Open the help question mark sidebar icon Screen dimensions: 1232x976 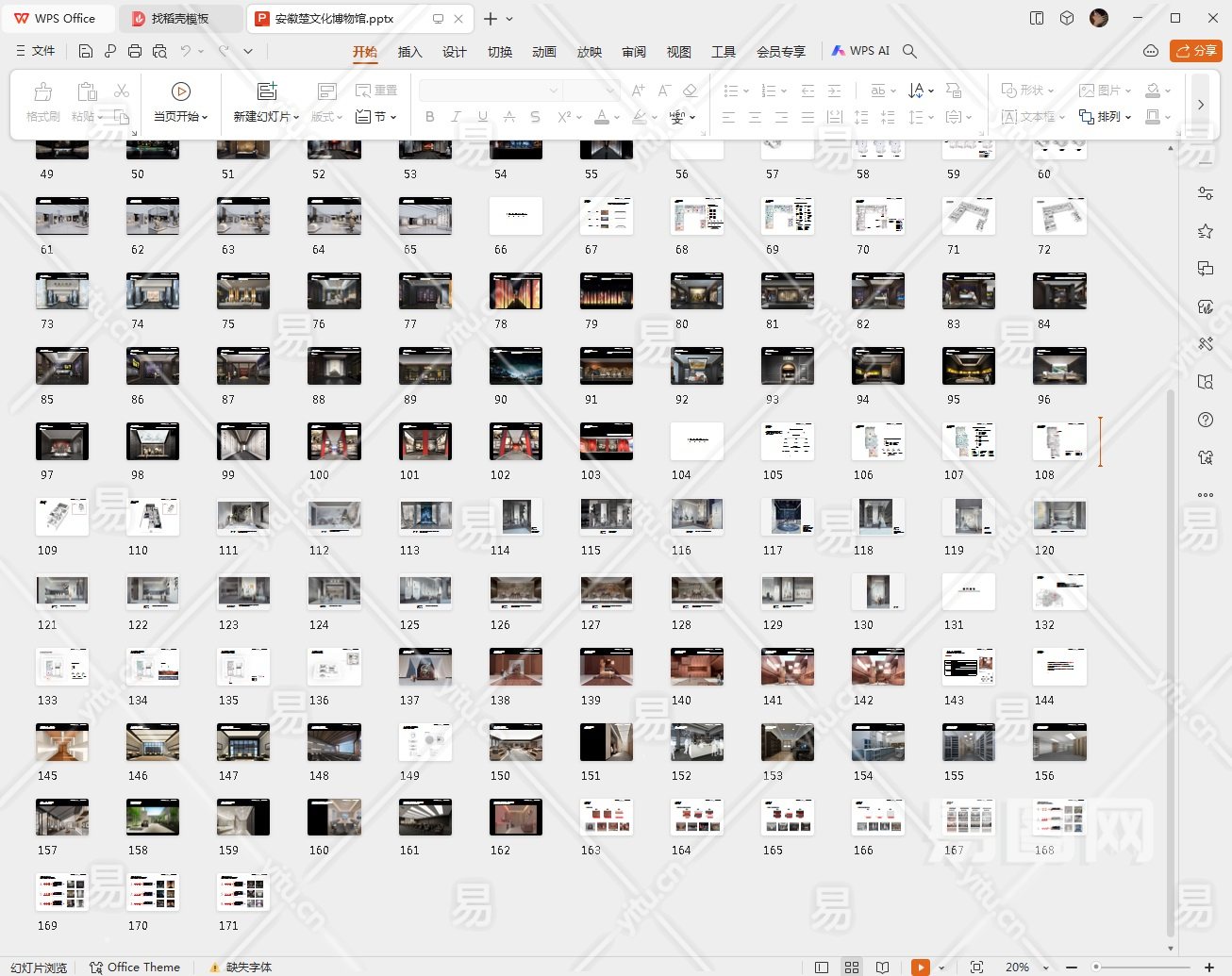1205,420
